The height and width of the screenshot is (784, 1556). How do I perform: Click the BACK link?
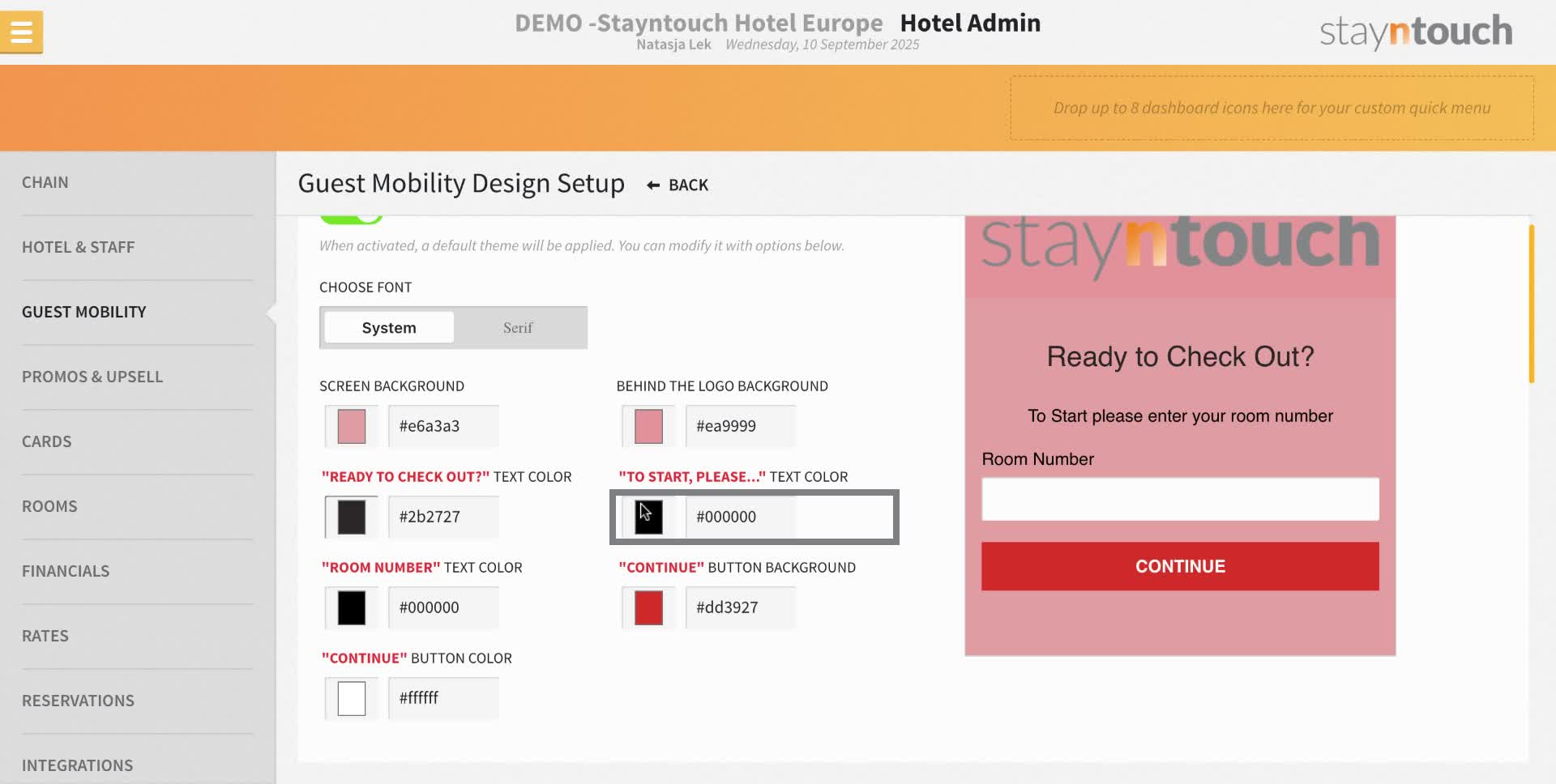pos(688,185)
